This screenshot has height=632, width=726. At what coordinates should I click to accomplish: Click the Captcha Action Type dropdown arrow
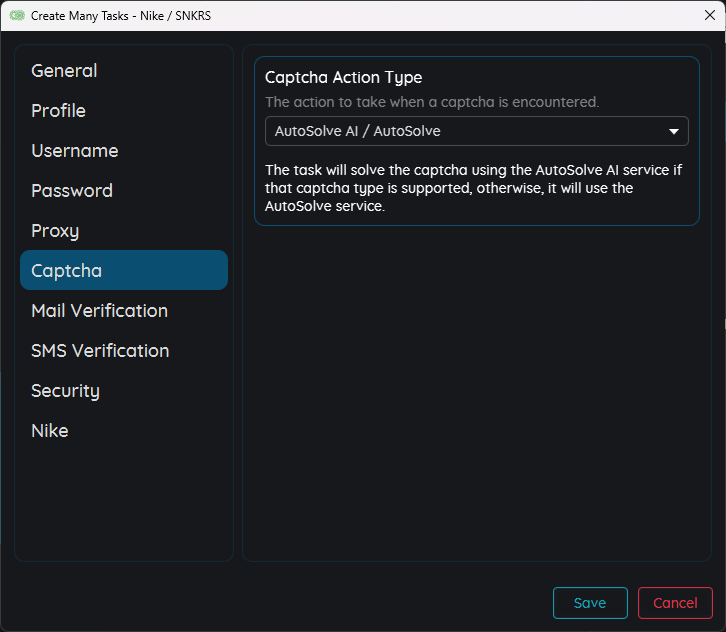(674, 131)
